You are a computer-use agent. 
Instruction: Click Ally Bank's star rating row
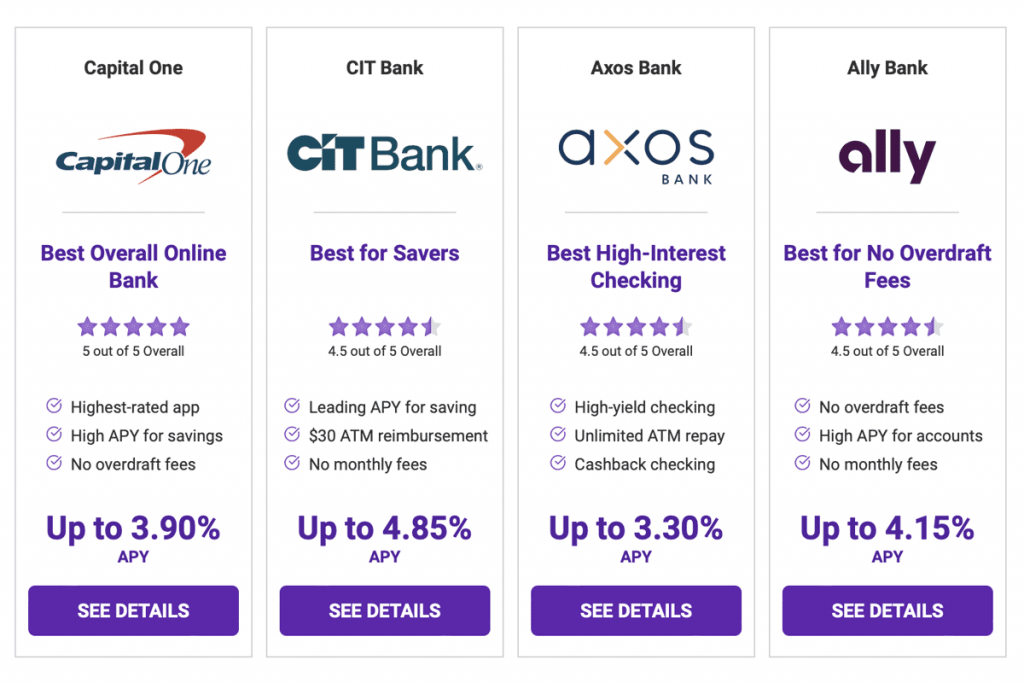tap(886, 326)
